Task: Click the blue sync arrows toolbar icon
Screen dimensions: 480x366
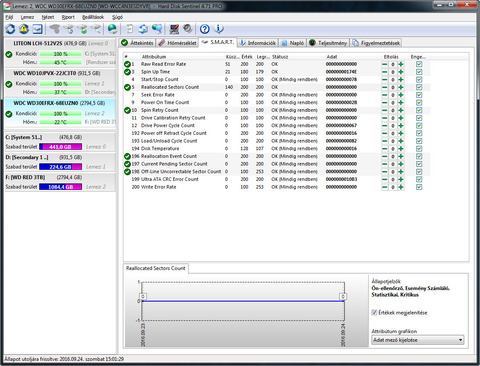Action: coord(143,29)
